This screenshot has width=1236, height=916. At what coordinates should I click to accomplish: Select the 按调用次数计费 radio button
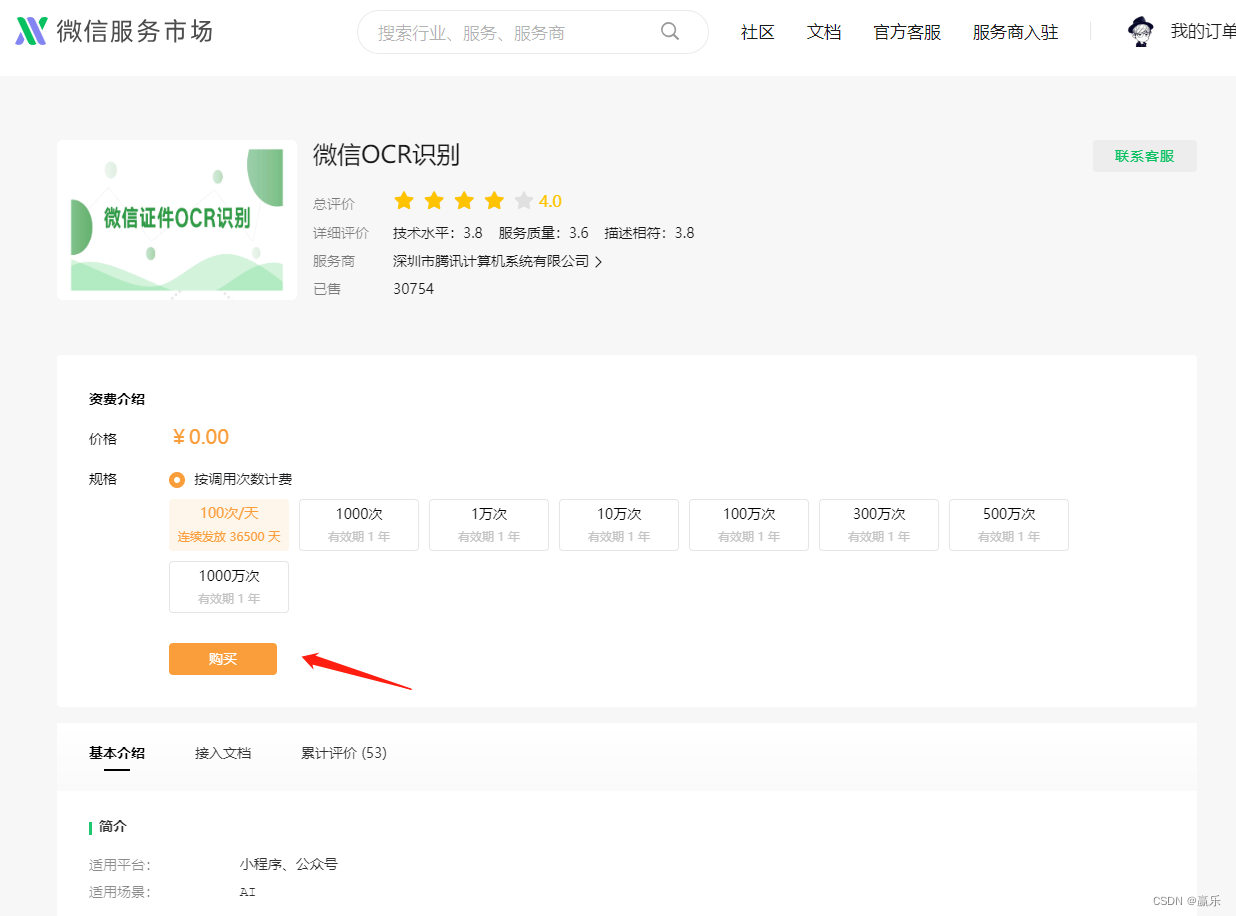(177, 480)
